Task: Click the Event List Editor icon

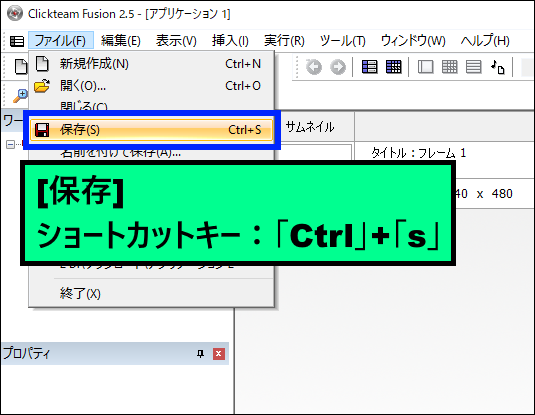Action: coord(474,67)
